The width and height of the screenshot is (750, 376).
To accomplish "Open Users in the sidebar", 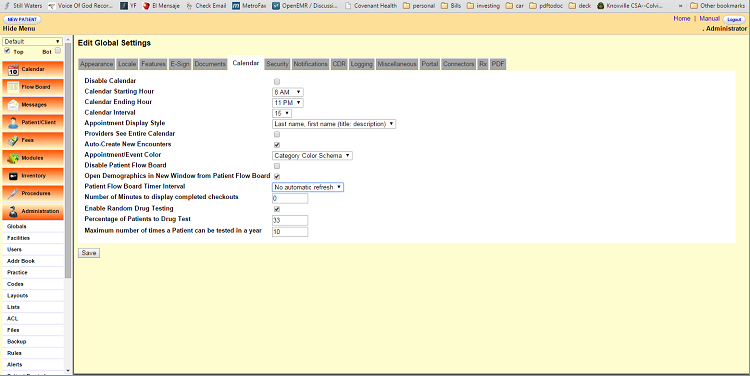I will click(x=14, y=249).
